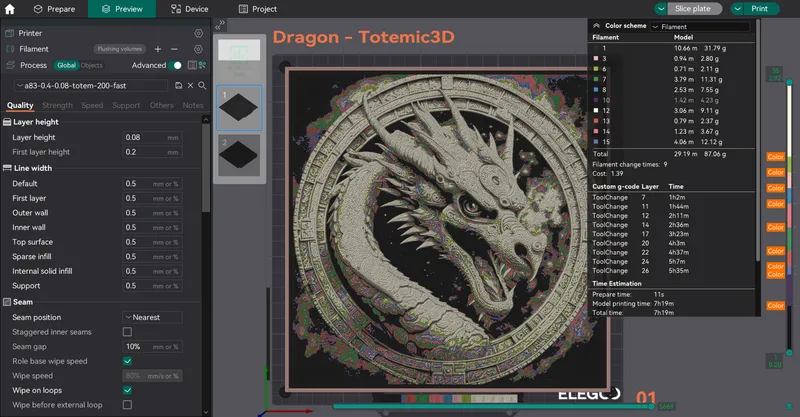Open the Quality settings tab
This screenshot has height=417, width=800.
coord(20,105)
